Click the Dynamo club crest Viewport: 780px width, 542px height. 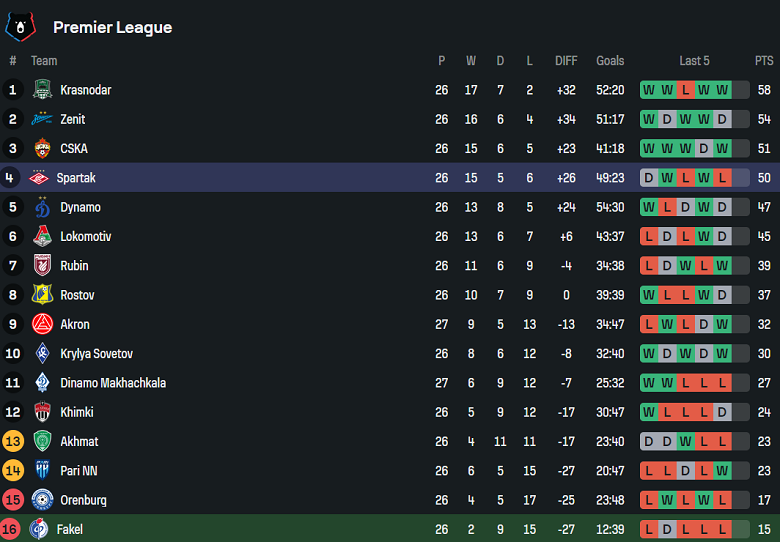pos(42,207)
